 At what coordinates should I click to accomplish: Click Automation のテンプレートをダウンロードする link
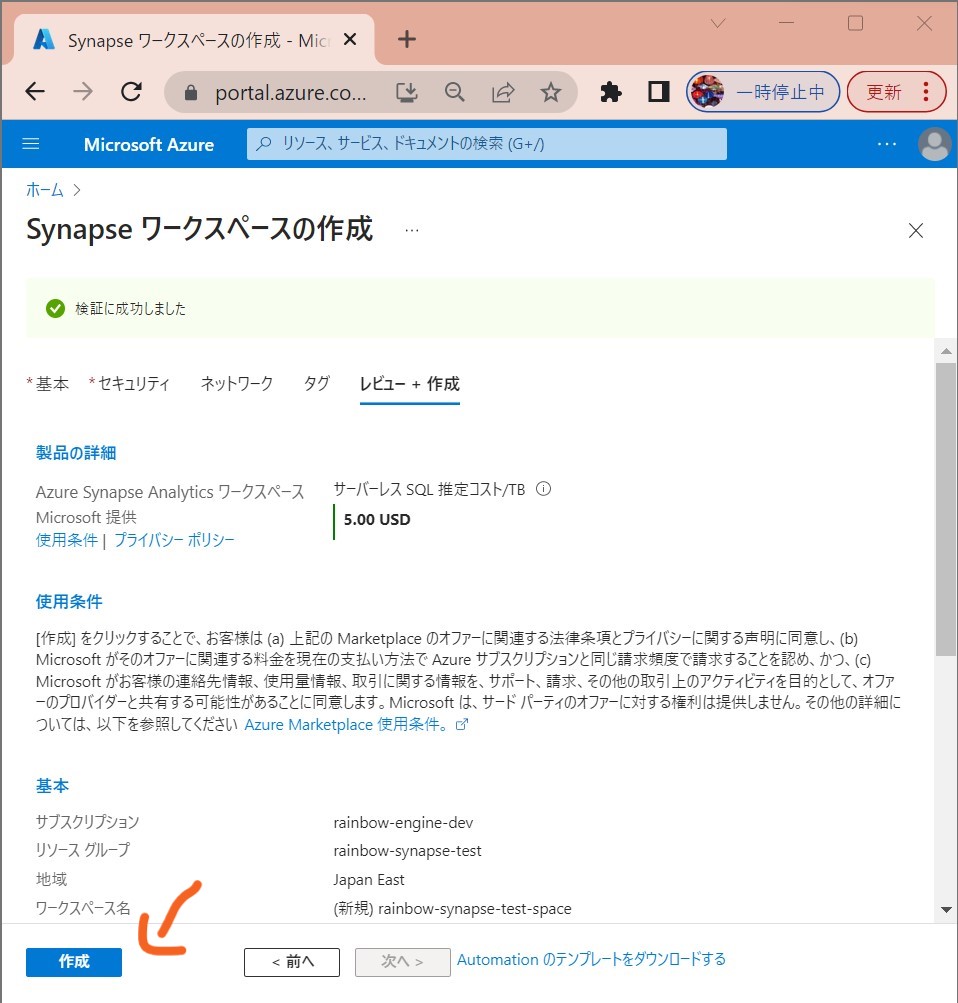point(592,960)
